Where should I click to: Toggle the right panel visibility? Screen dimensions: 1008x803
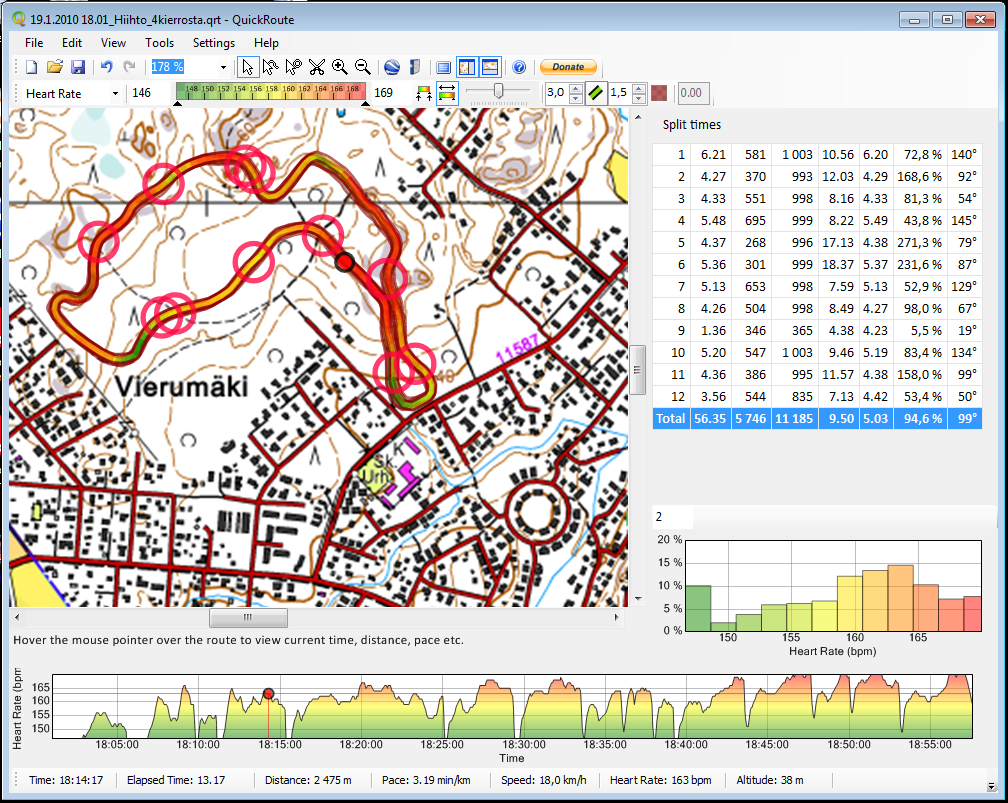pyautogui.click(x=467, y=67)
